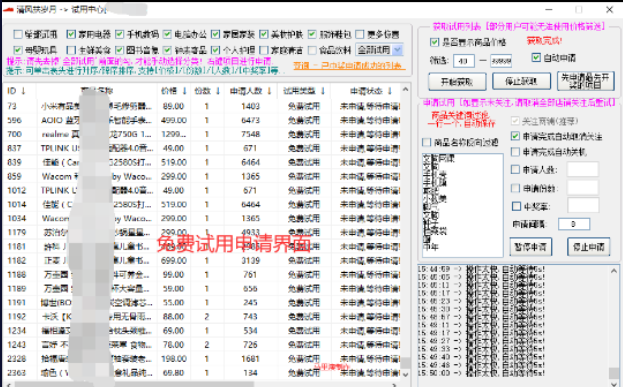Toggle 手机数码 category checkbox
Viewport: 623px width, 387px height.
coord(119,34)
